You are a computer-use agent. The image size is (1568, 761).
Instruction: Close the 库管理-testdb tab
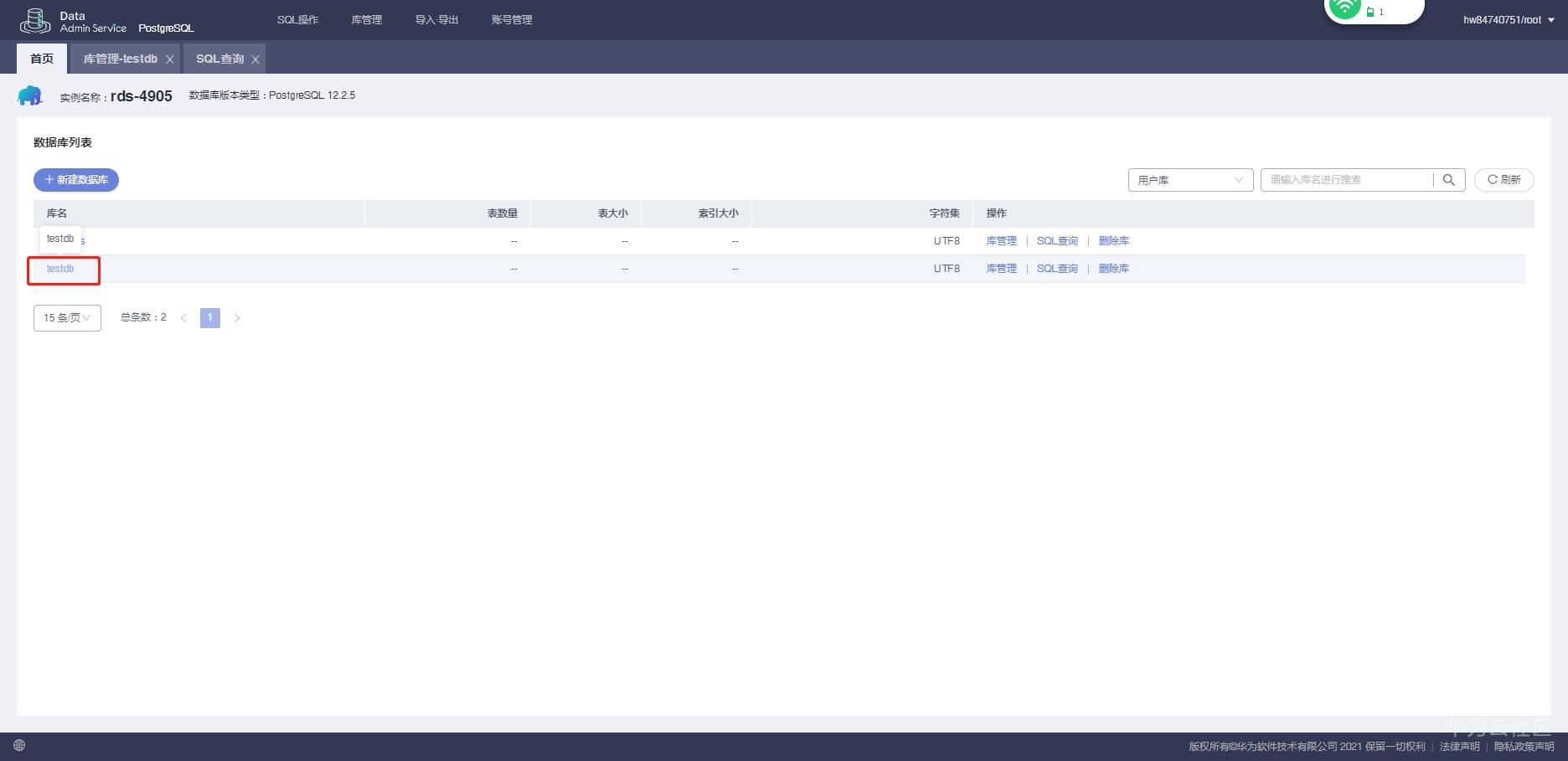point(170,59)
